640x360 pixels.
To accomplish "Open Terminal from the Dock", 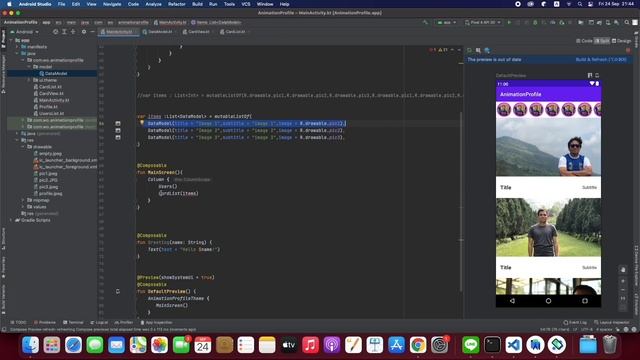I will tap(492, 345).
